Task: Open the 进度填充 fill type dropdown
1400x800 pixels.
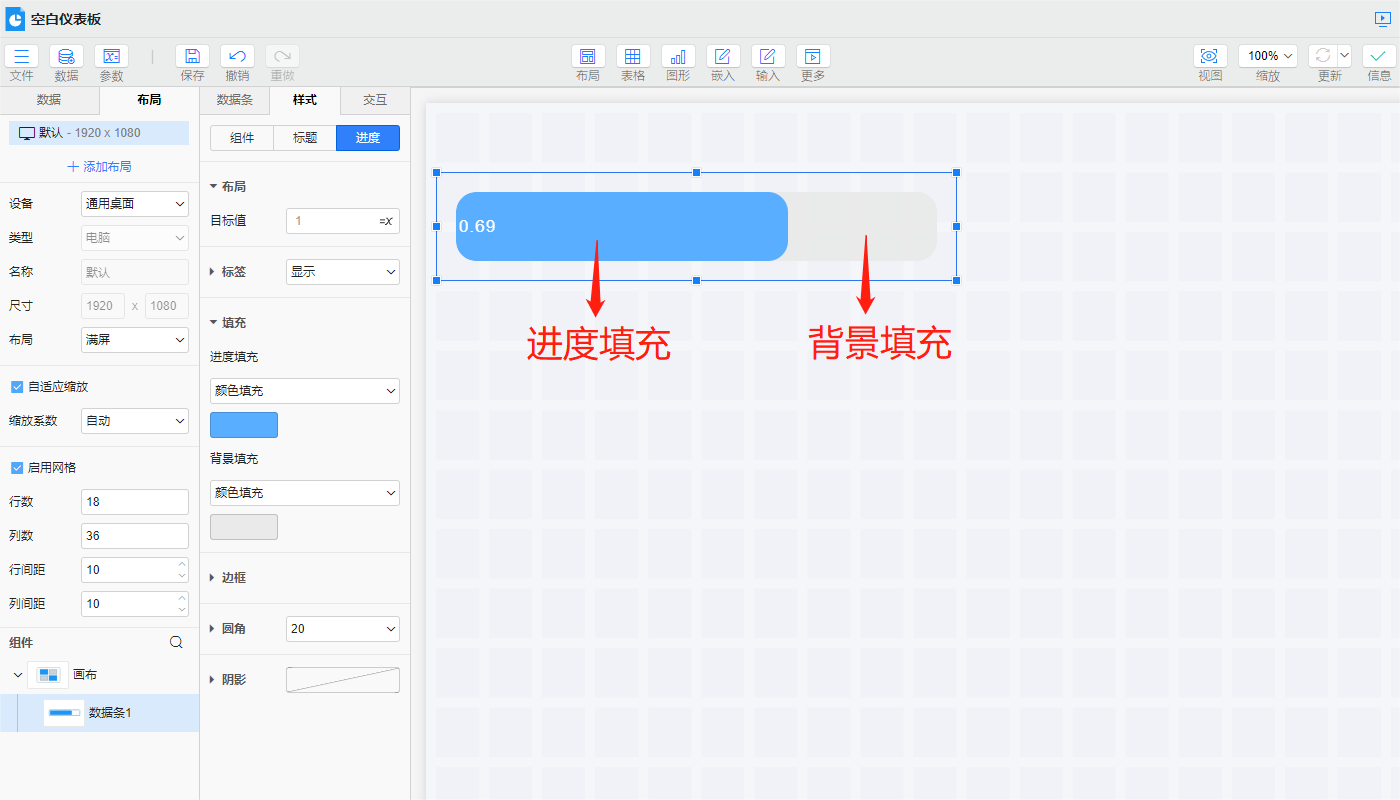Action: click(x=304, y=390)
